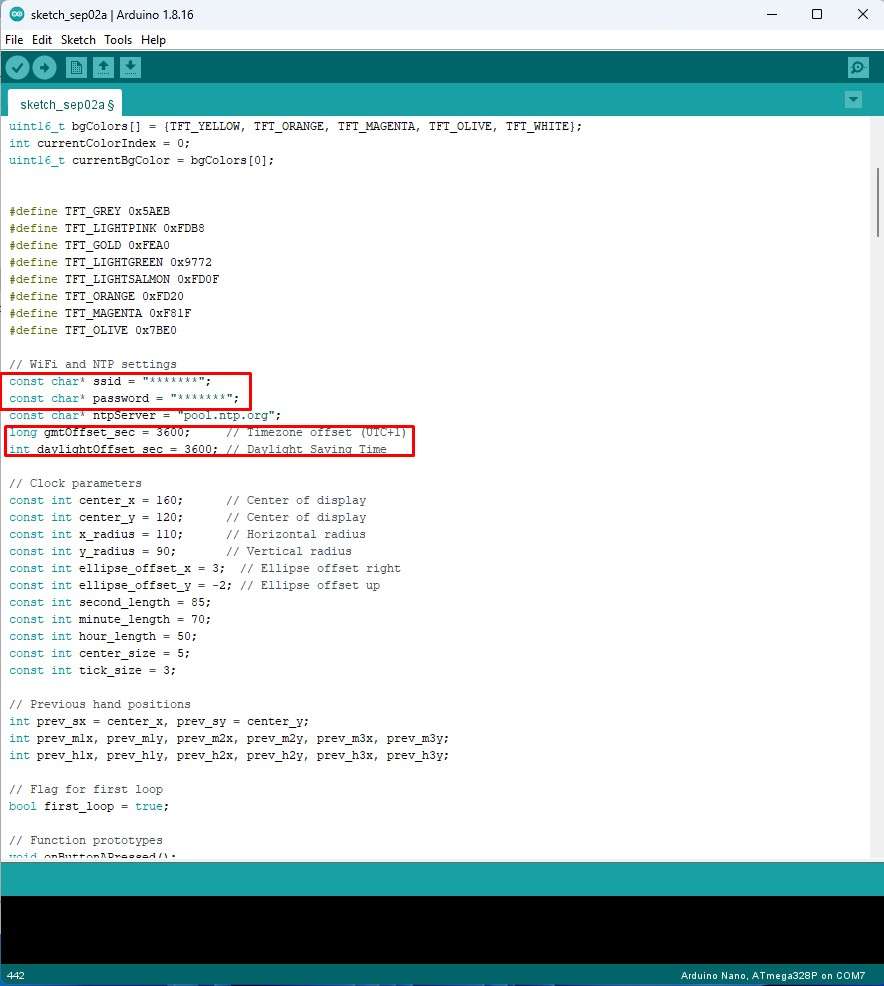
Task: Open the Tools menu
Action: (x=118, y=40)
